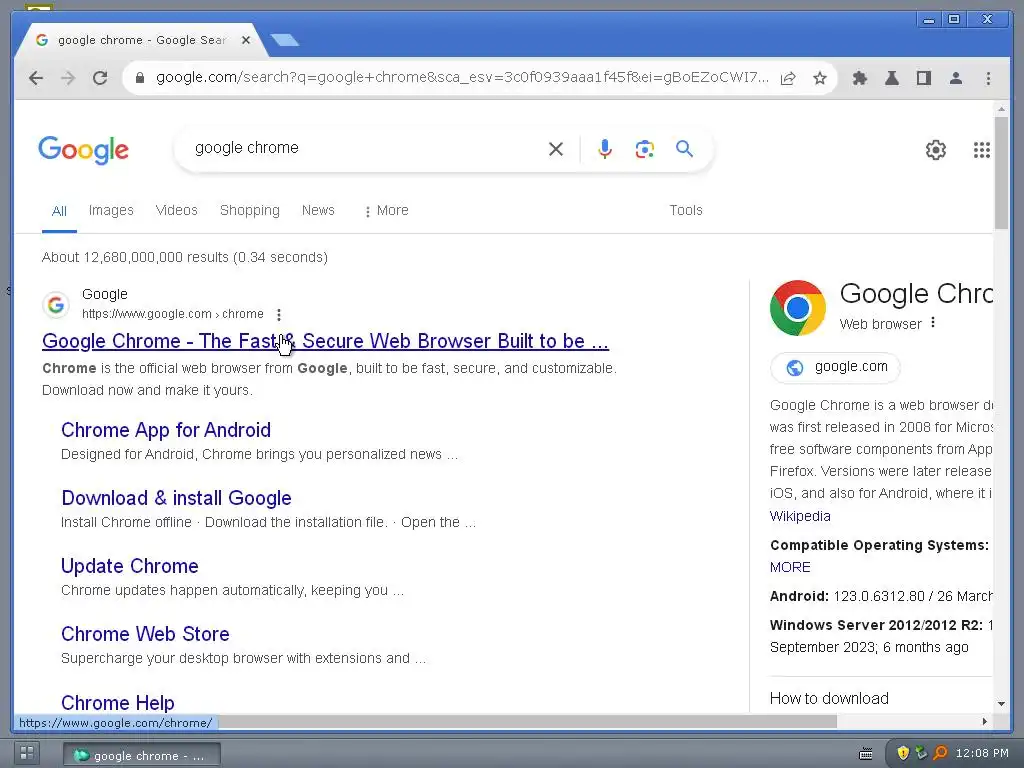The image size is (1024, 768).
Task: Open Chrome's three-dot menu
Action: 988,78
